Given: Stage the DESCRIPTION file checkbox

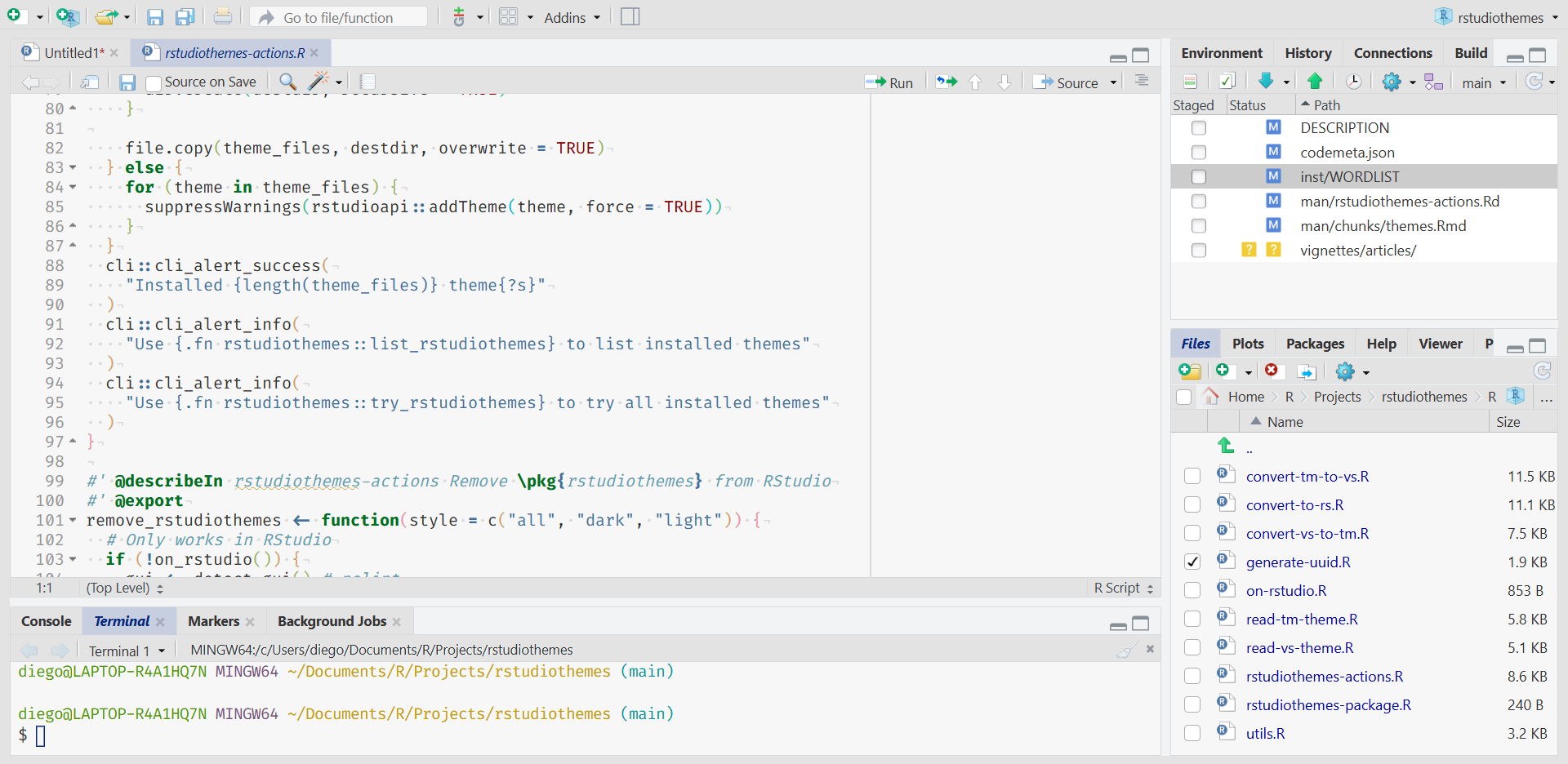Looking at the screenshot, I should pyautogui.click(x=1198, y=128).
